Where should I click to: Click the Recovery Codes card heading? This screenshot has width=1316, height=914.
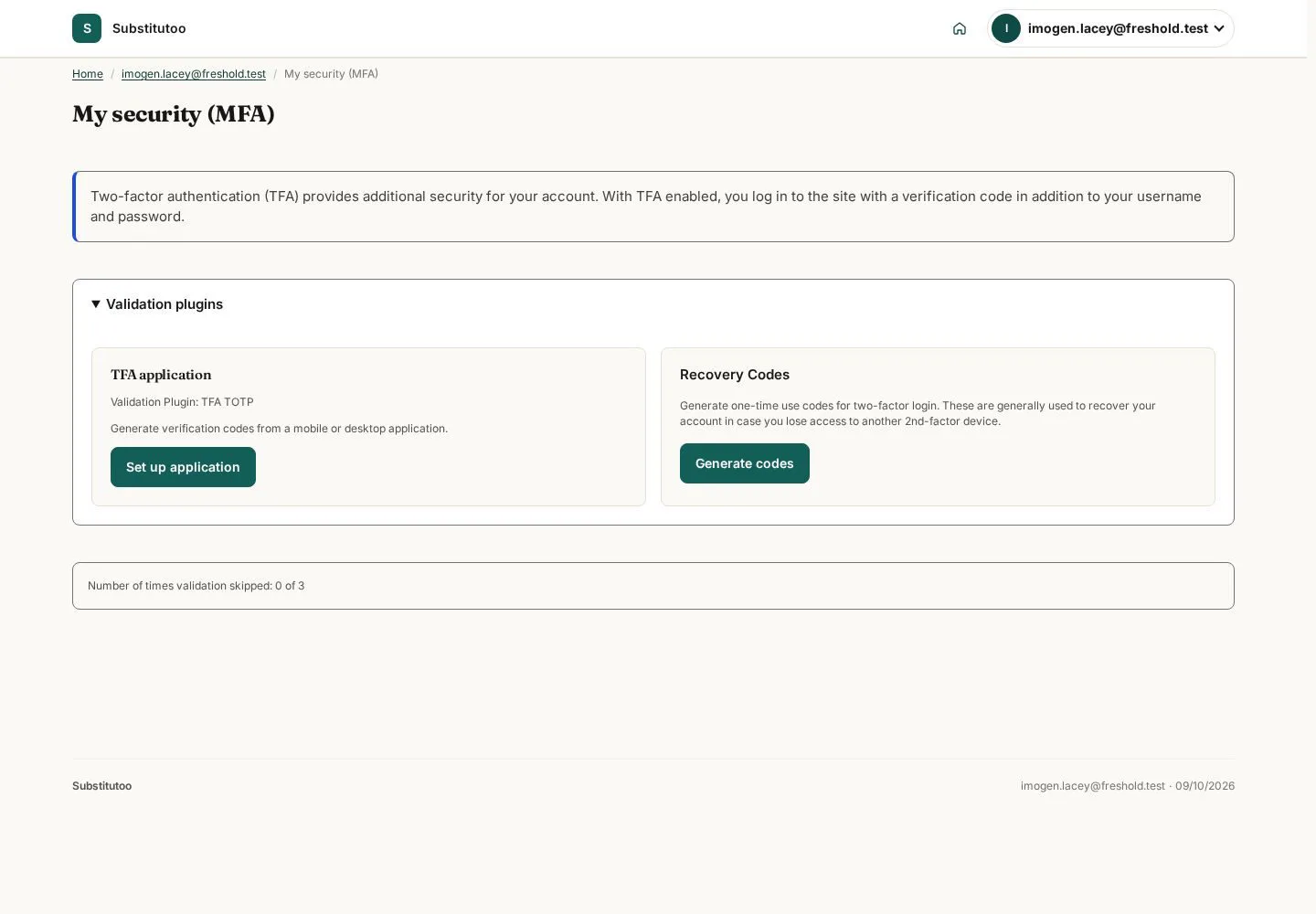[x=735, y=375]
